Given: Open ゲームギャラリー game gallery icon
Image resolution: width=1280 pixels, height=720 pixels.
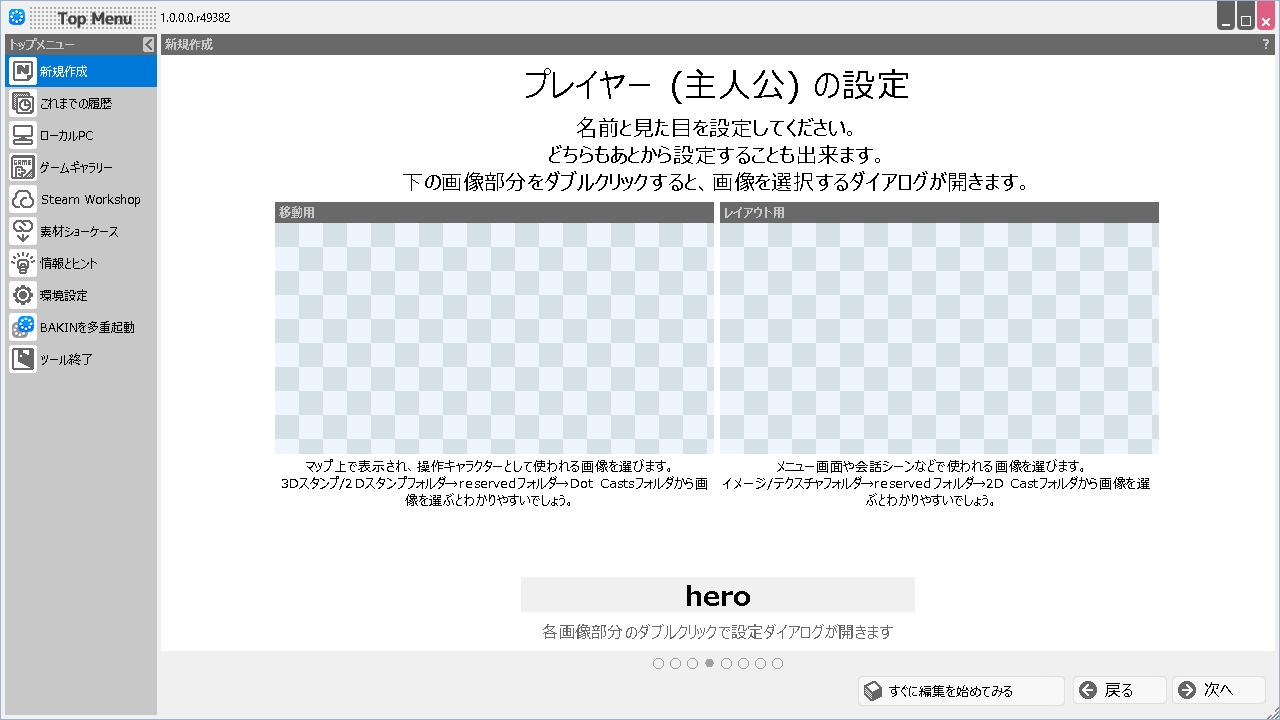Looking at the screenshot, I should click(23, 167).
